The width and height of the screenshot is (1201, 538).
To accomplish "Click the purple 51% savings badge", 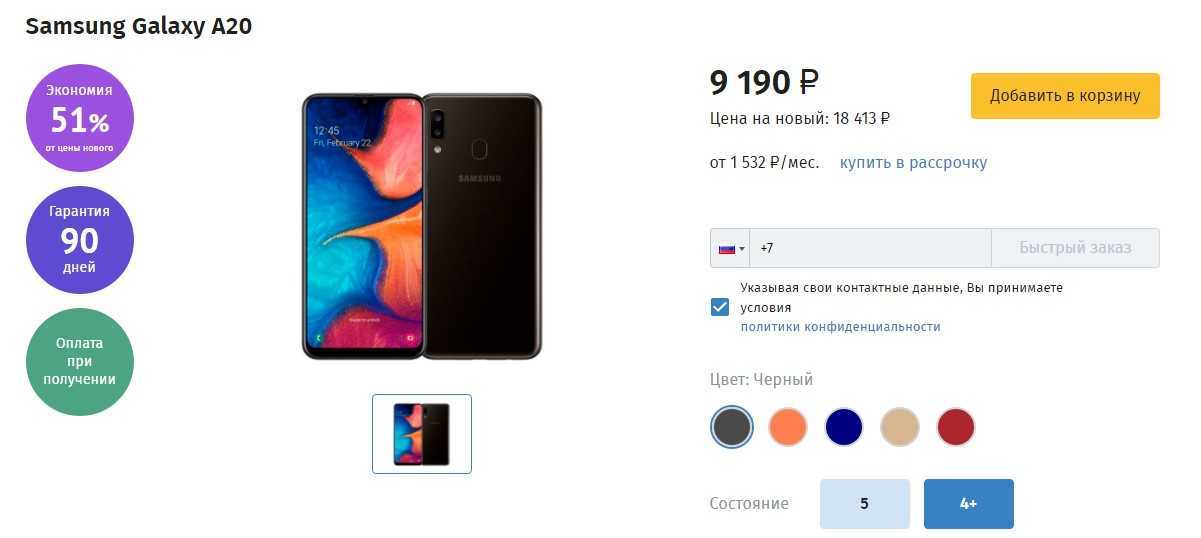I will pyautogui.click(x=80, y=119).
